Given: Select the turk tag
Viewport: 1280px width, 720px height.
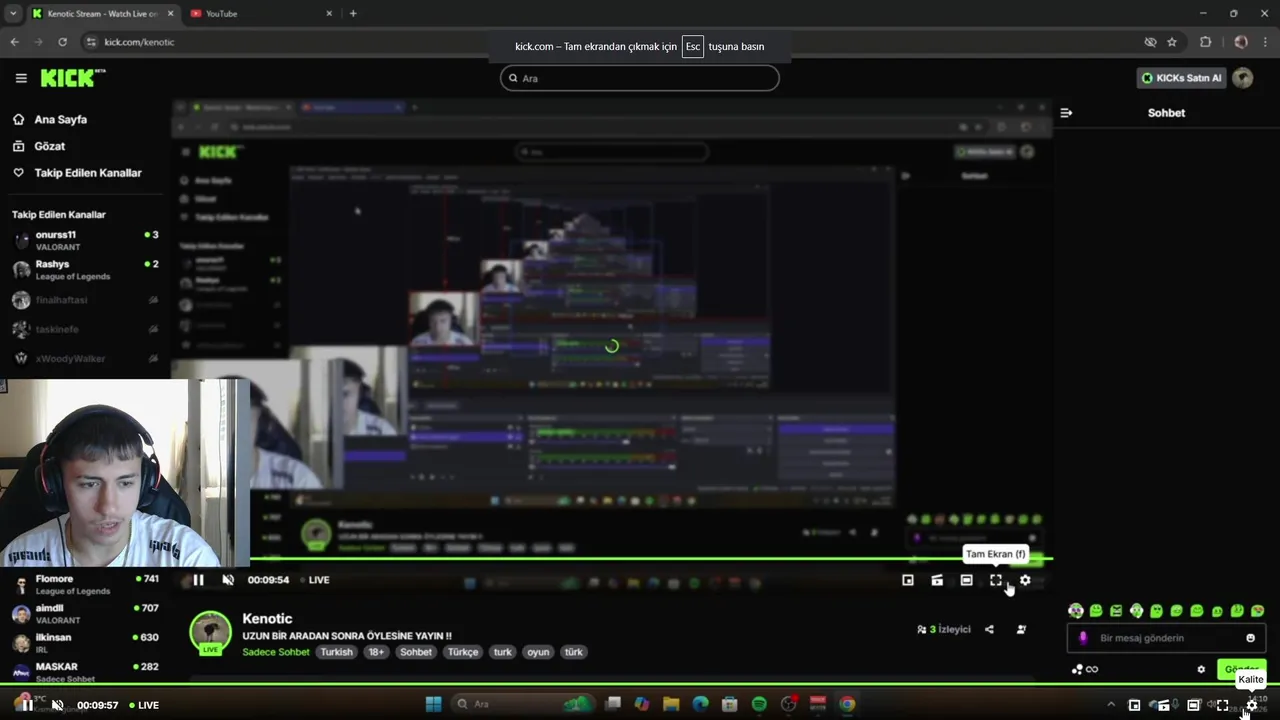Looking at the screenshot, I should pos(503,652).
